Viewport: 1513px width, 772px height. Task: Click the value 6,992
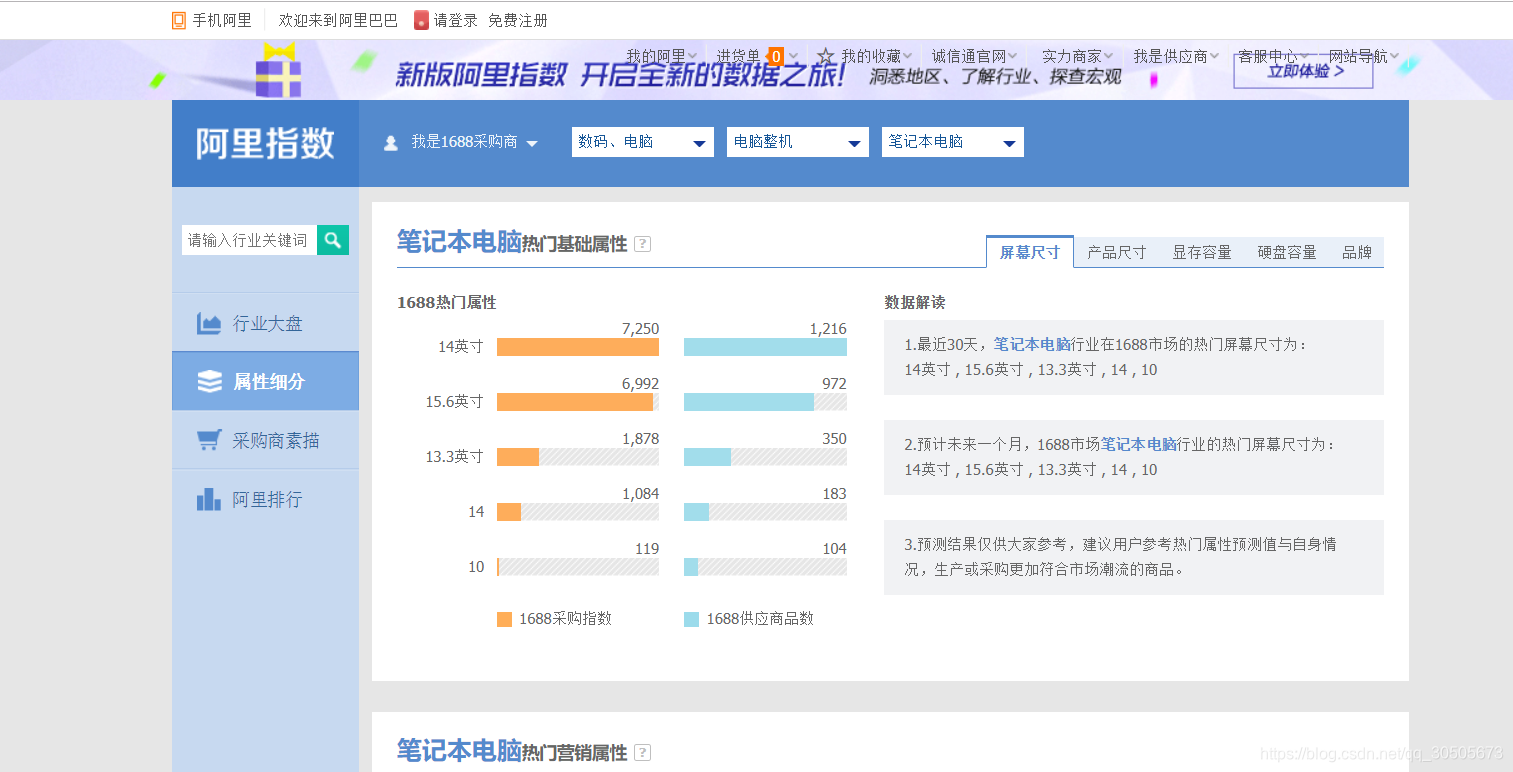point(640,384)
